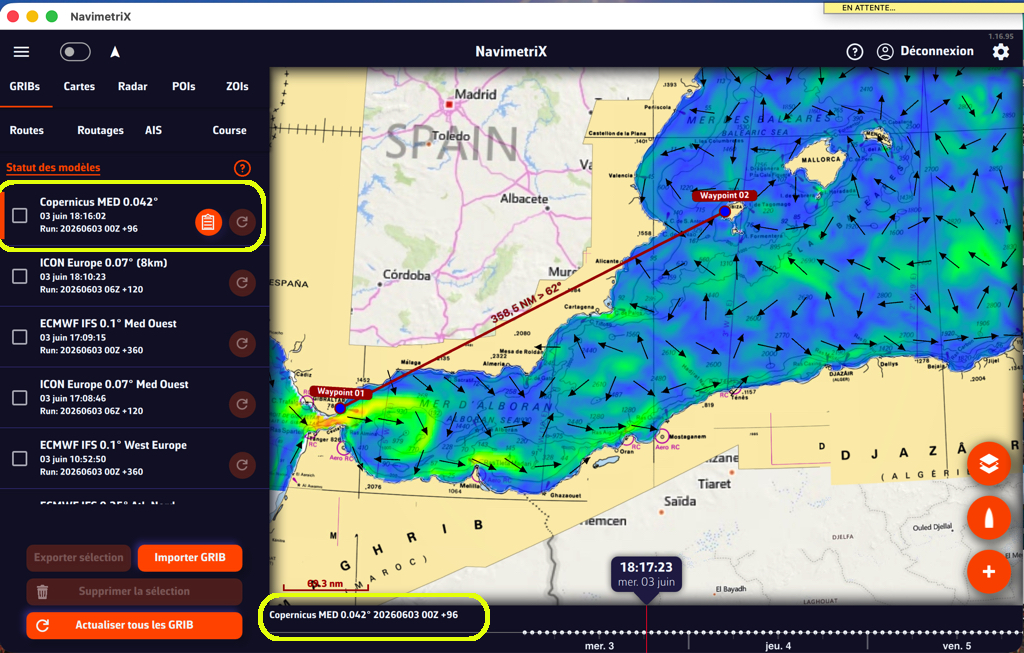Click the 358,5 NM > 62° route label

pyautogui.click(x=525, y=303)
